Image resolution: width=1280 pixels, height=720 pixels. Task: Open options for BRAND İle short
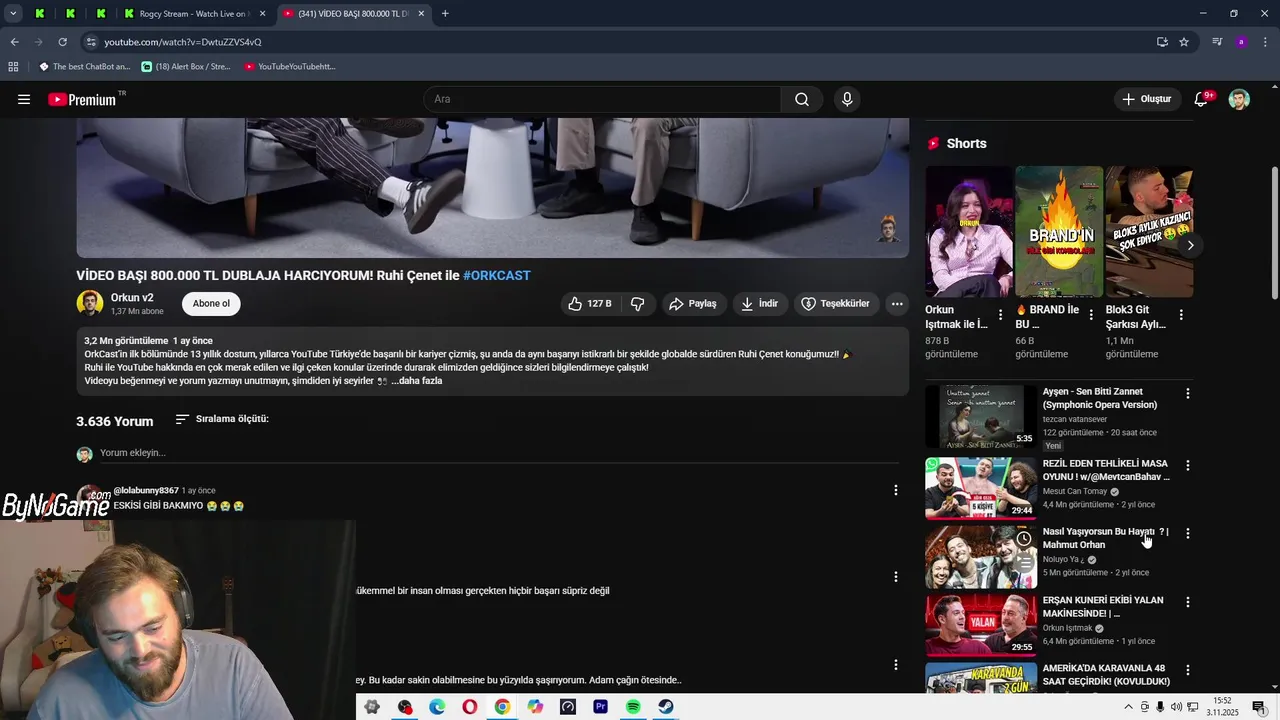(1091, 315)
